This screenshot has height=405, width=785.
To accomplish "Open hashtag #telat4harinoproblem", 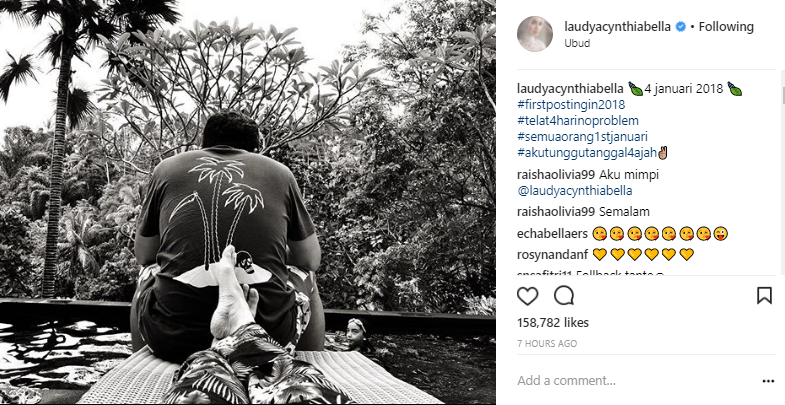I will pos(578,121).
